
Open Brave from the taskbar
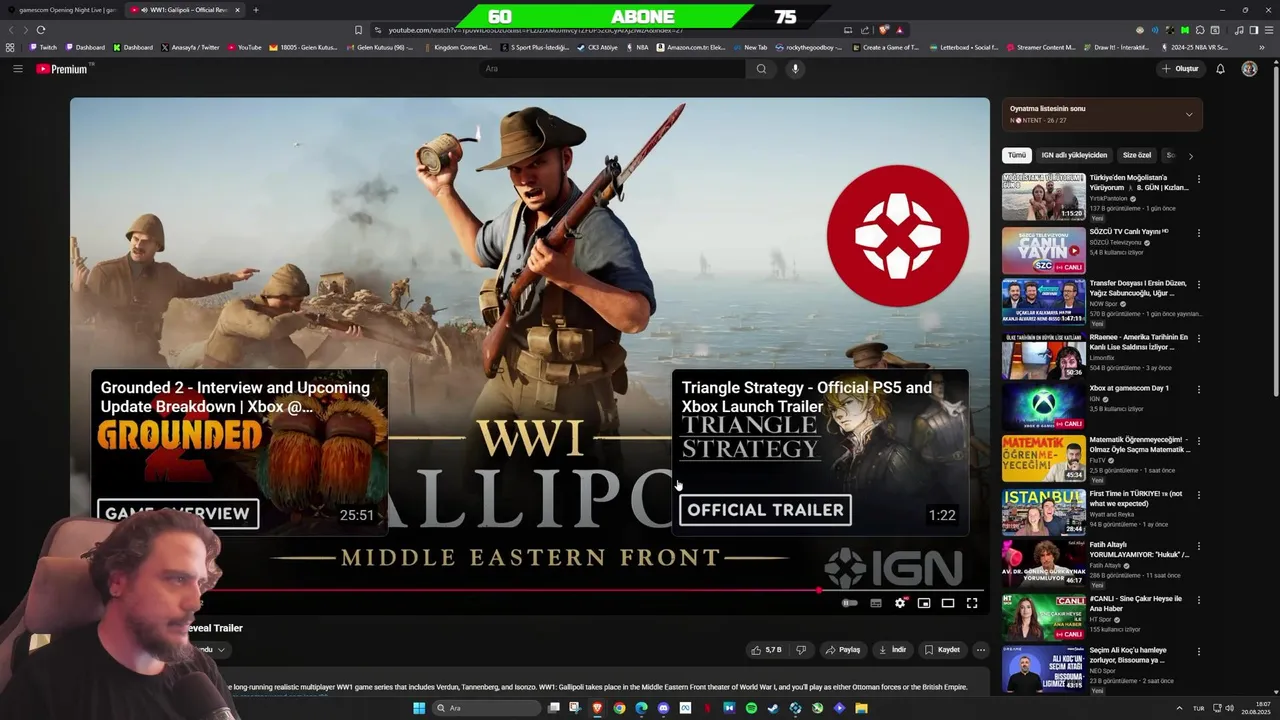coord(598,708)
